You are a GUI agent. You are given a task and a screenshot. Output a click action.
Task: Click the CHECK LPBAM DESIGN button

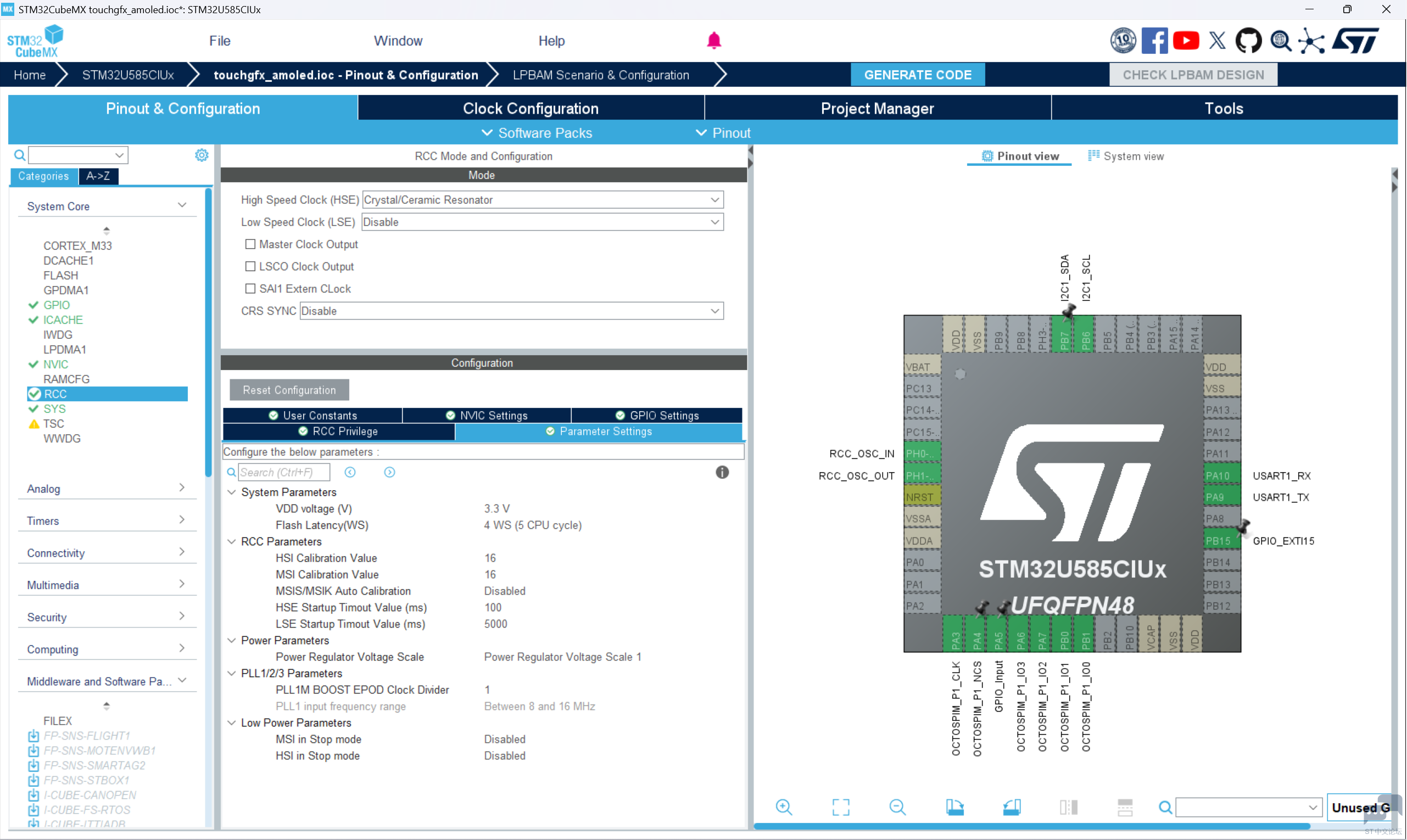pos(1193,75)
